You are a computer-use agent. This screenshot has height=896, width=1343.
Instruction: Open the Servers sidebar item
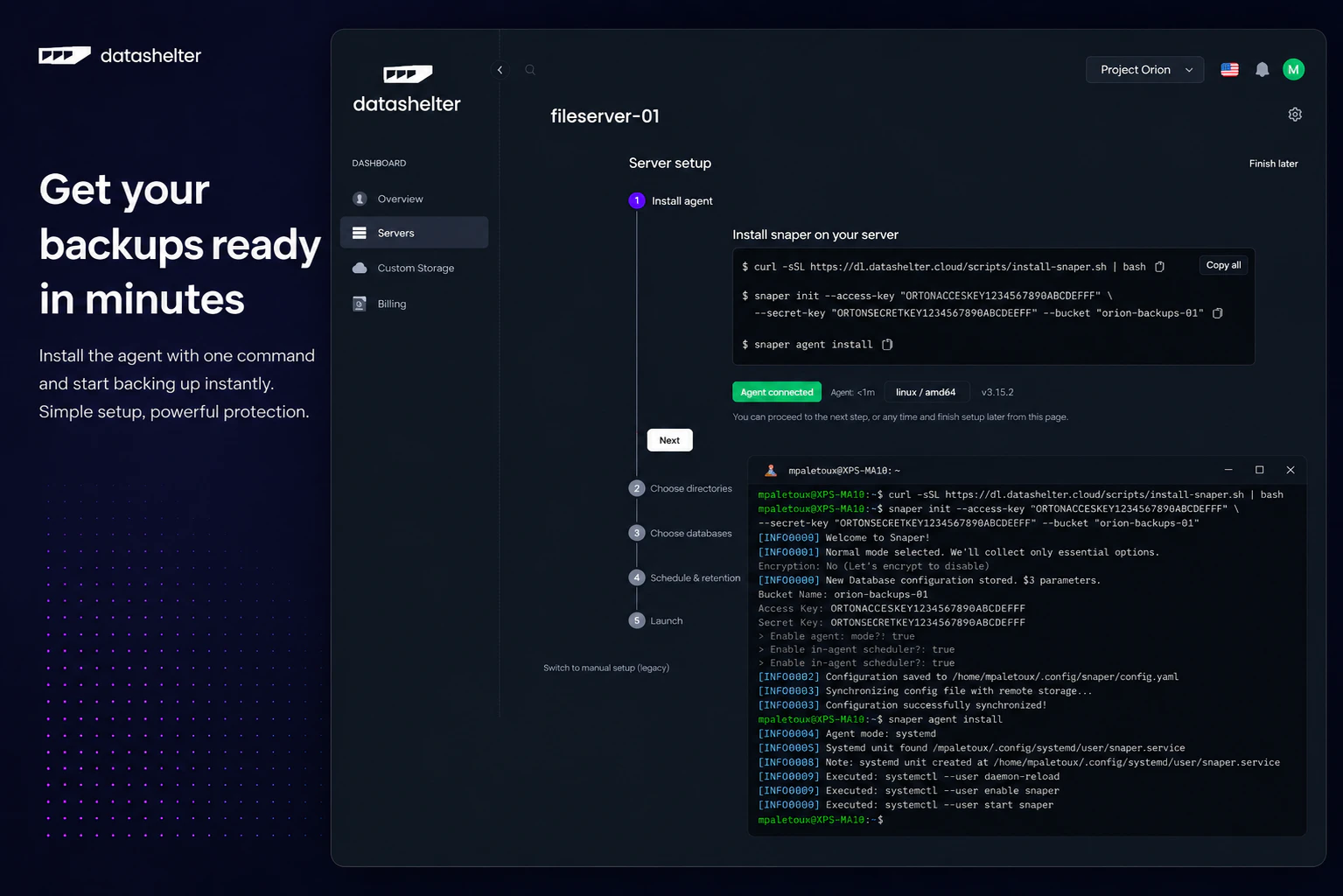tap(414, 233)
